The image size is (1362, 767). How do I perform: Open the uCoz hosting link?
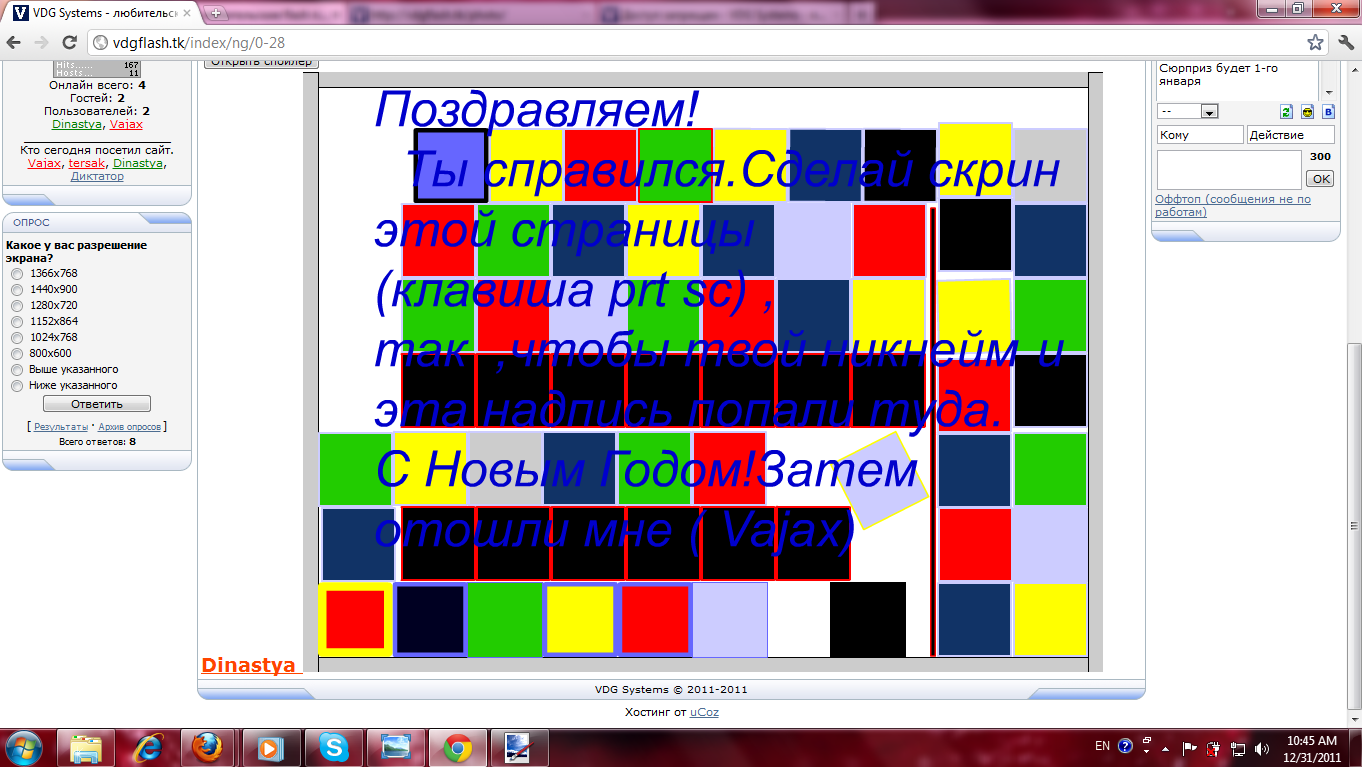coord(704,712)
